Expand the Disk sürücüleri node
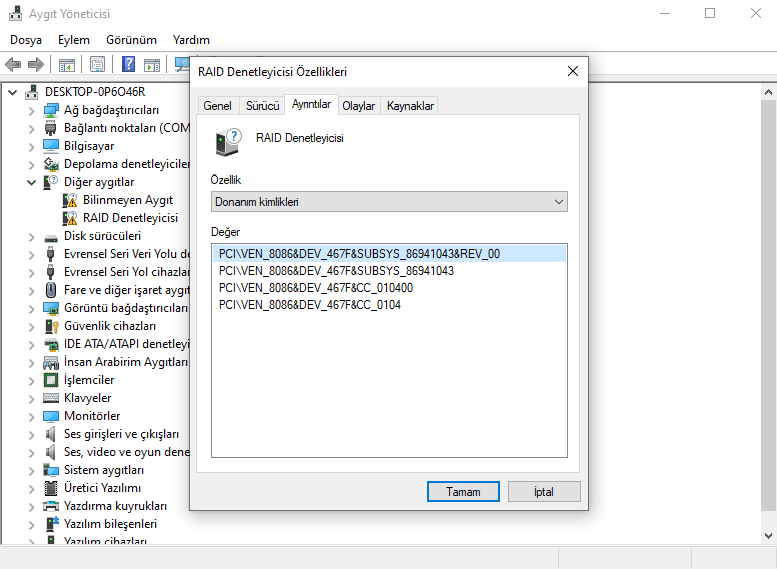 click(x=31, y=236)
